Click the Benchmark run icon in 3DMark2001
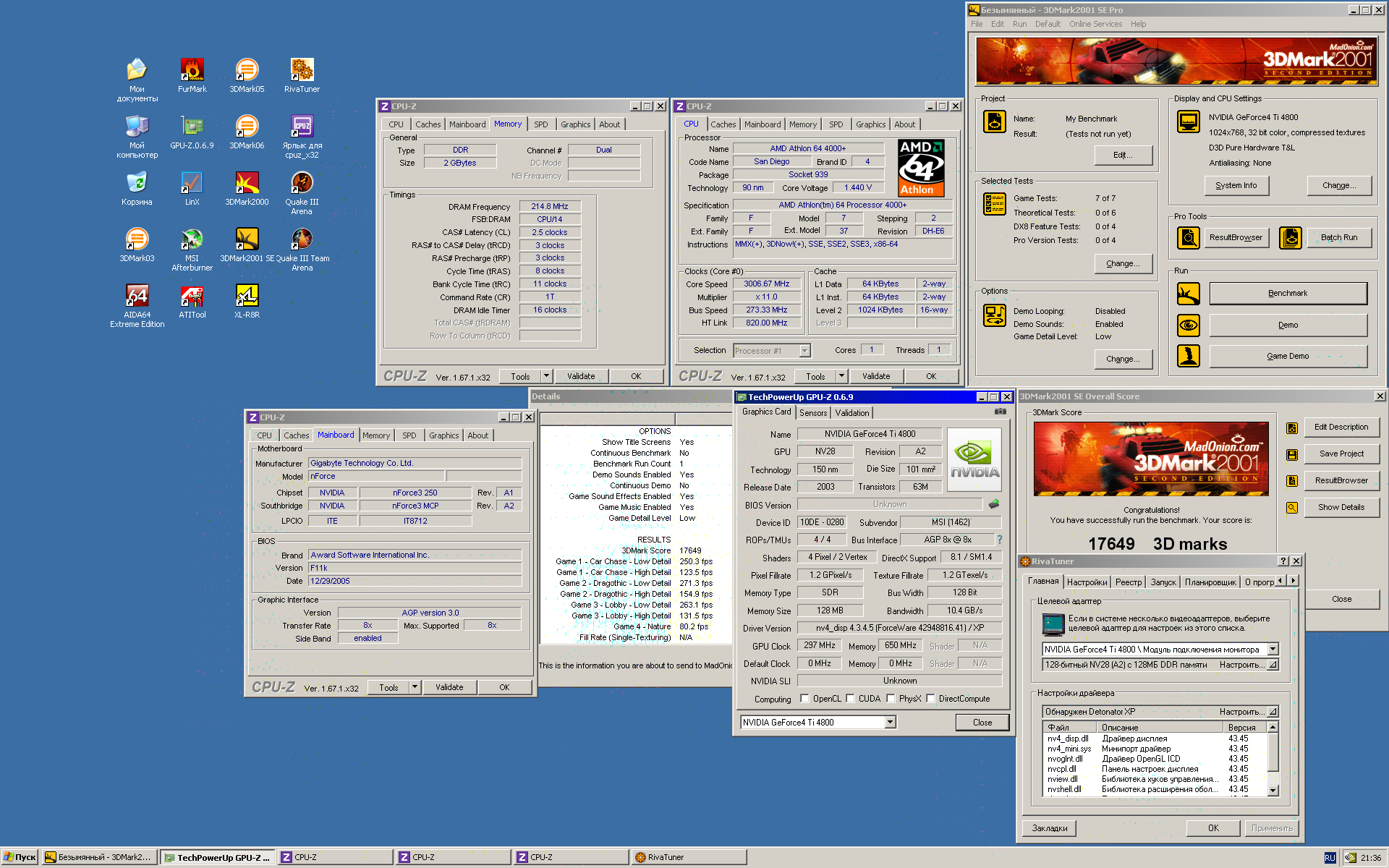The image size is (1389, 868). 1189,294
